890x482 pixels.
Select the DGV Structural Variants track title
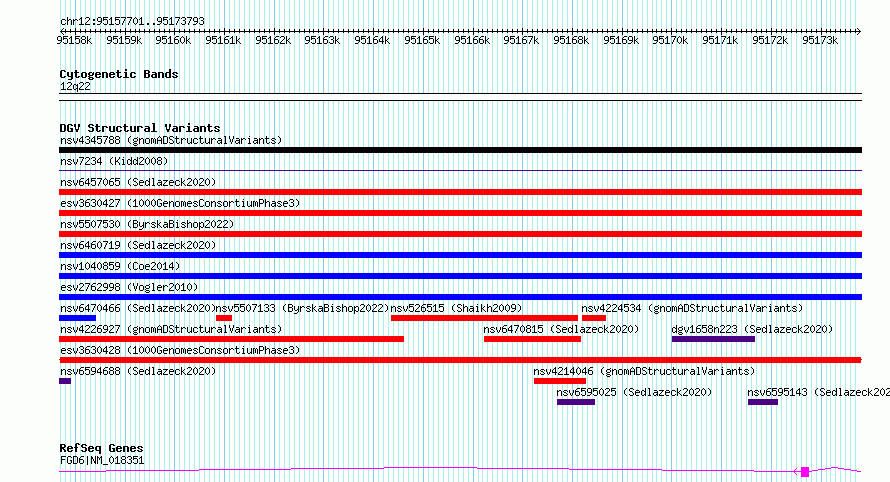tap(140, 128)
